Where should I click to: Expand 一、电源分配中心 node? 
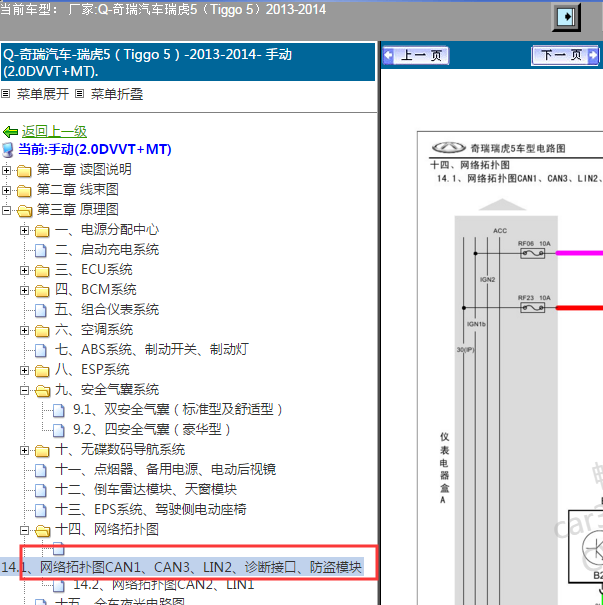(x=24, y=230)
